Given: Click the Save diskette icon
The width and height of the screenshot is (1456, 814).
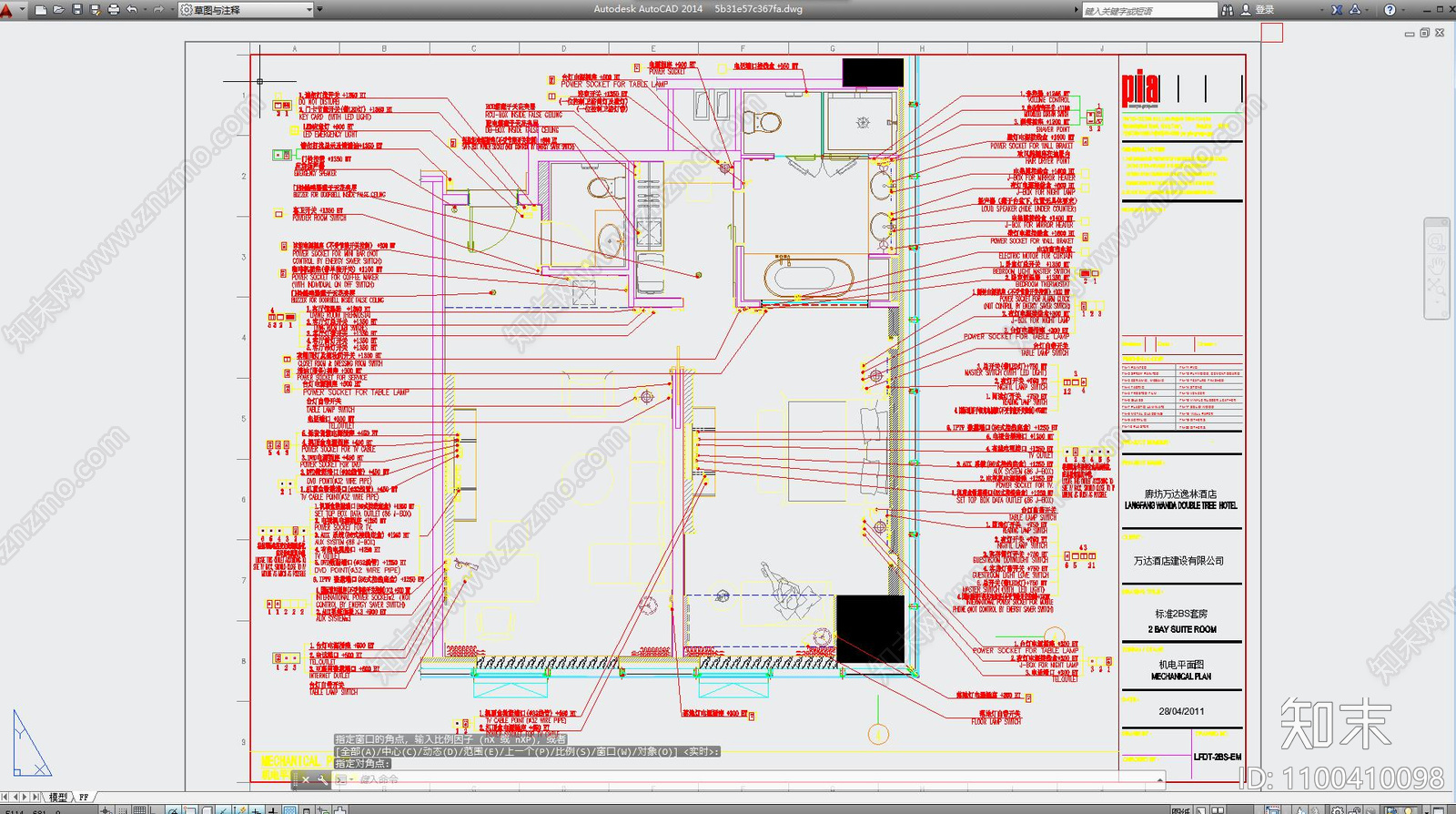Looking at the screenshot, I should [77, 10].
